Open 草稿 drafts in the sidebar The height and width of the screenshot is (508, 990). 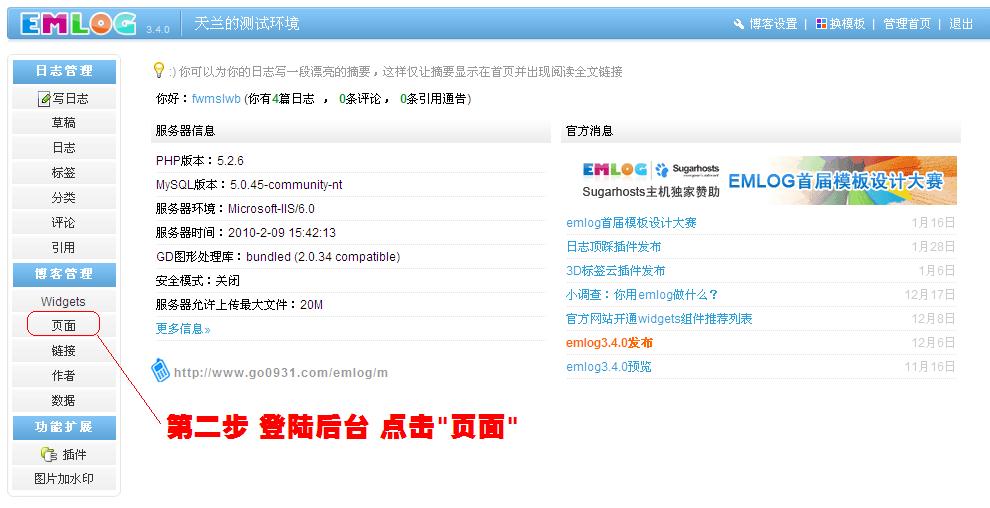(64, 122)
